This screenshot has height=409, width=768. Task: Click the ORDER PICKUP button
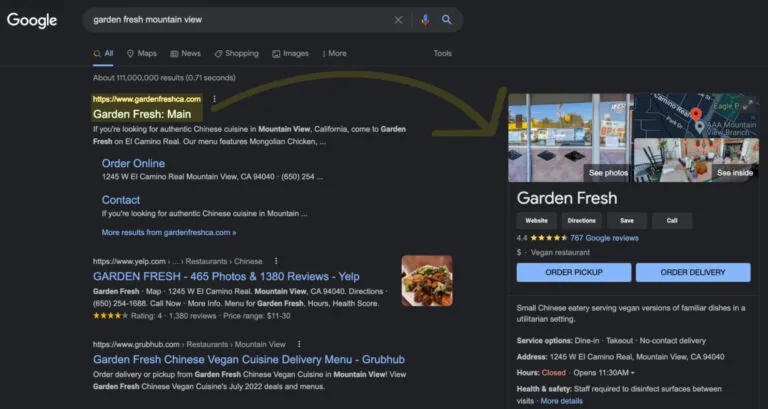click(x=574, y=272)
